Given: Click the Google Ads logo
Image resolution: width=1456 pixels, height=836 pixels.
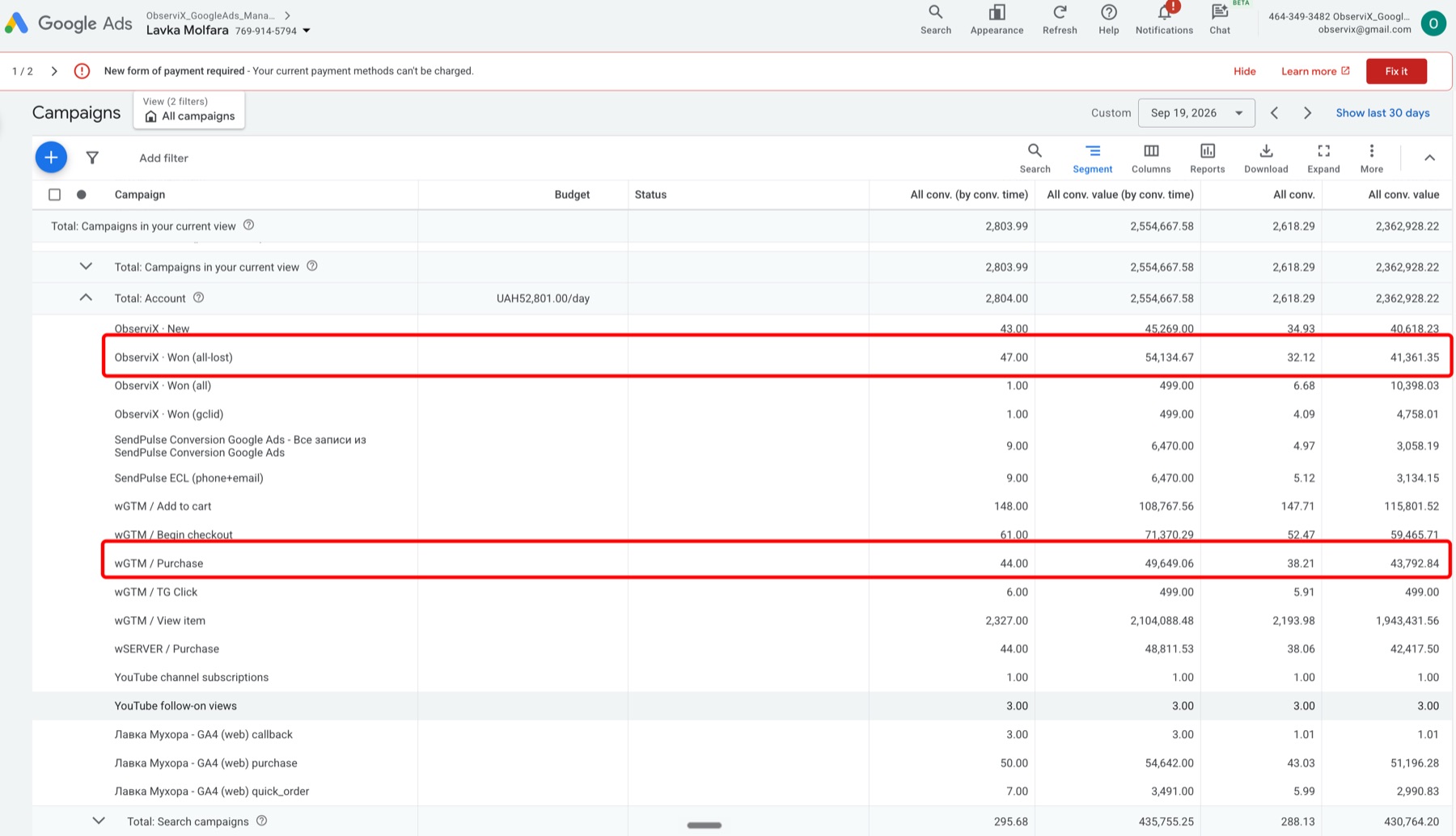Looking at the screenshot, I should coord(68,23).
